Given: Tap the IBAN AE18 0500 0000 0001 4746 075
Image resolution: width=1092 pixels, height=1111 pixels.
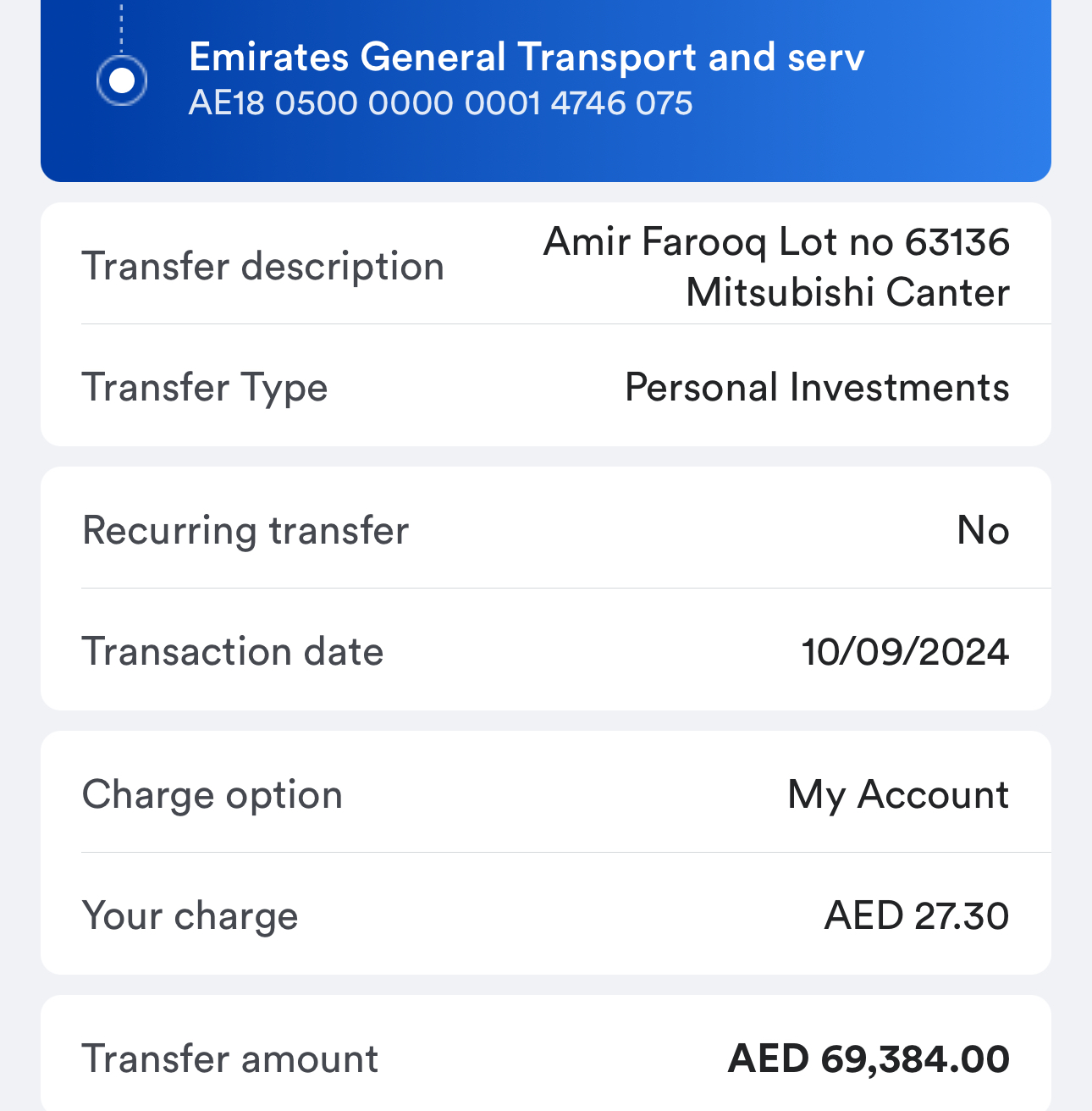Looking at the screenshot, I should [441, 103].
